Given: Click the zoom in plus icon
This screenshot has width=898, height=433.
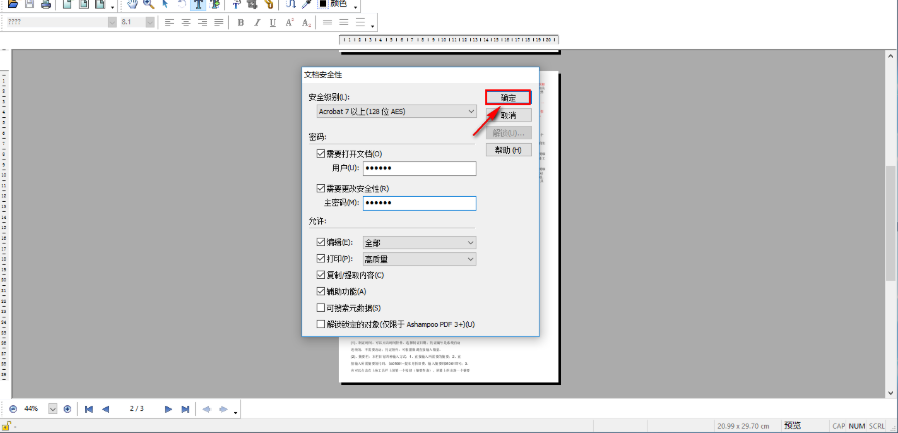Looking at the screenshot, I should [68, 409].
